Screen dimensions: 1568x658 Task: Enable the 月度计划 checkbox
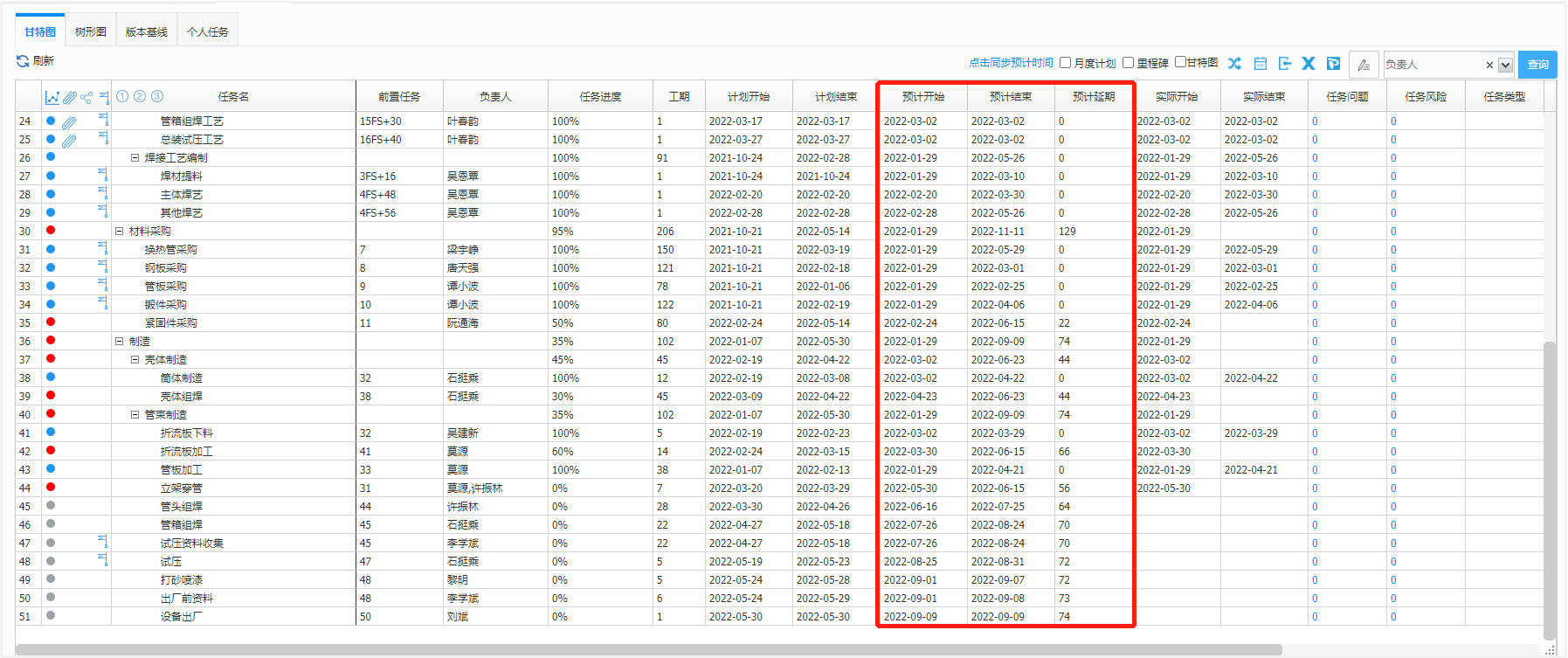(1066, 63)
